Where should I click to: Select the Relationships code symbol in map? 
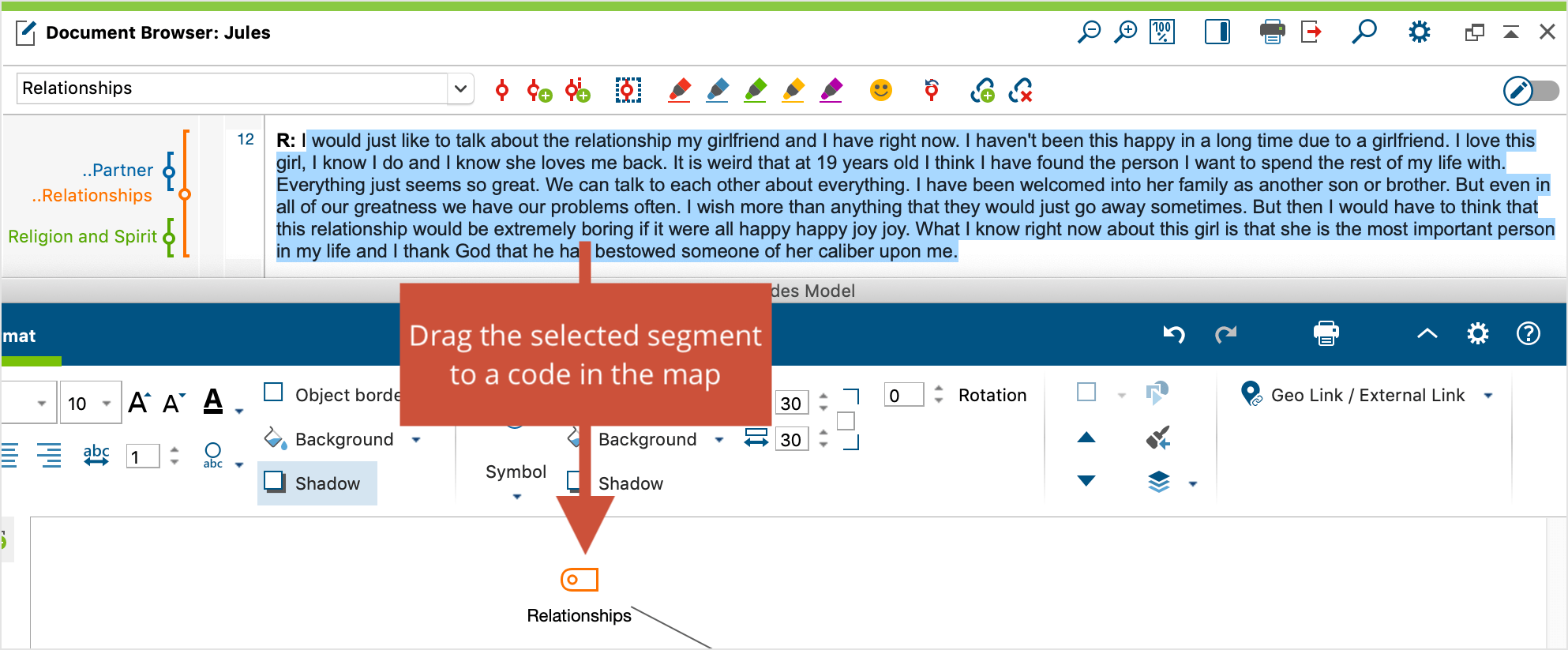coord(580,580)
